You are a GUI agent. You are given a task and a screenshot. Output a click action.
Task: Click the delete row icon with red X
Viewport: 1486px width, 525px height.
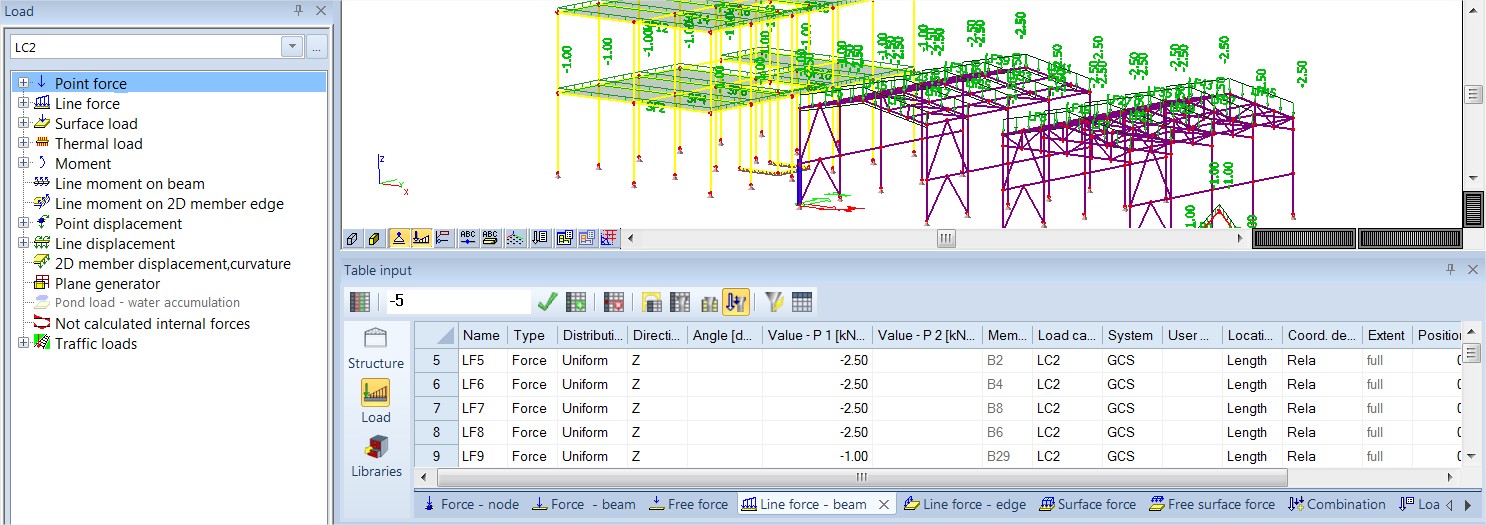(x=614, y=302)
